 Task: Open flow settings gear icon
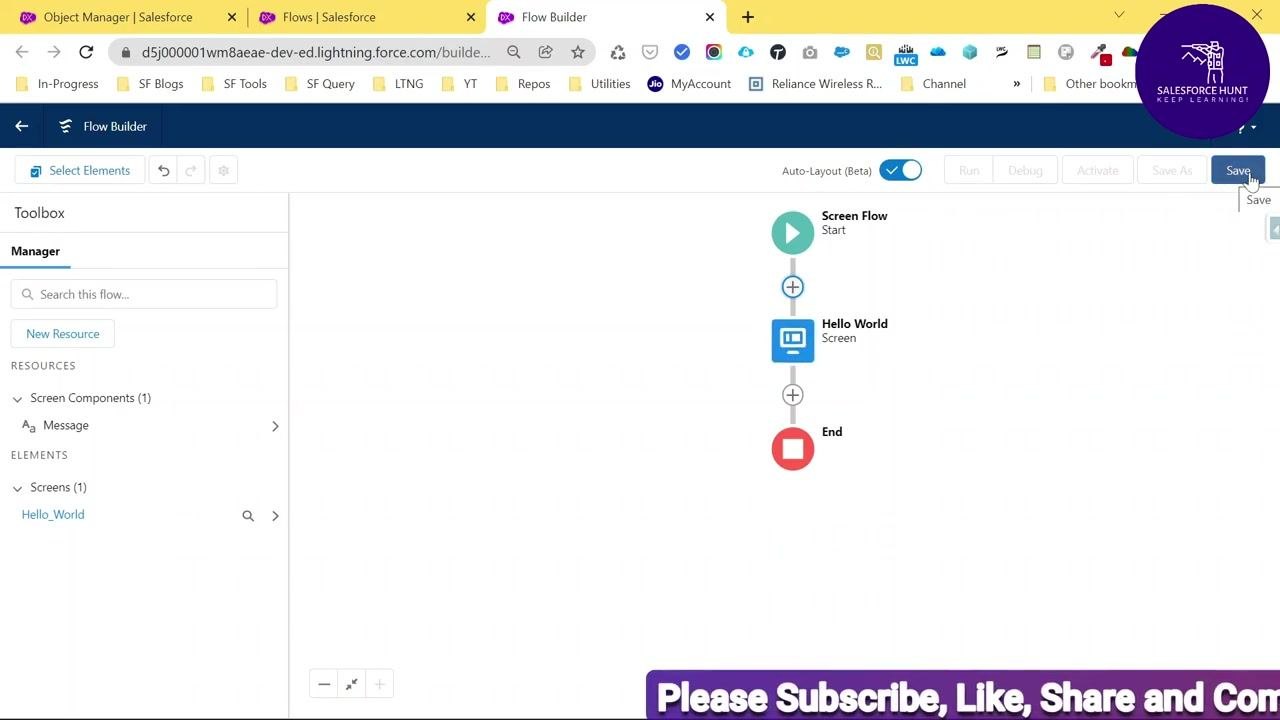click(x=224, y=171)
